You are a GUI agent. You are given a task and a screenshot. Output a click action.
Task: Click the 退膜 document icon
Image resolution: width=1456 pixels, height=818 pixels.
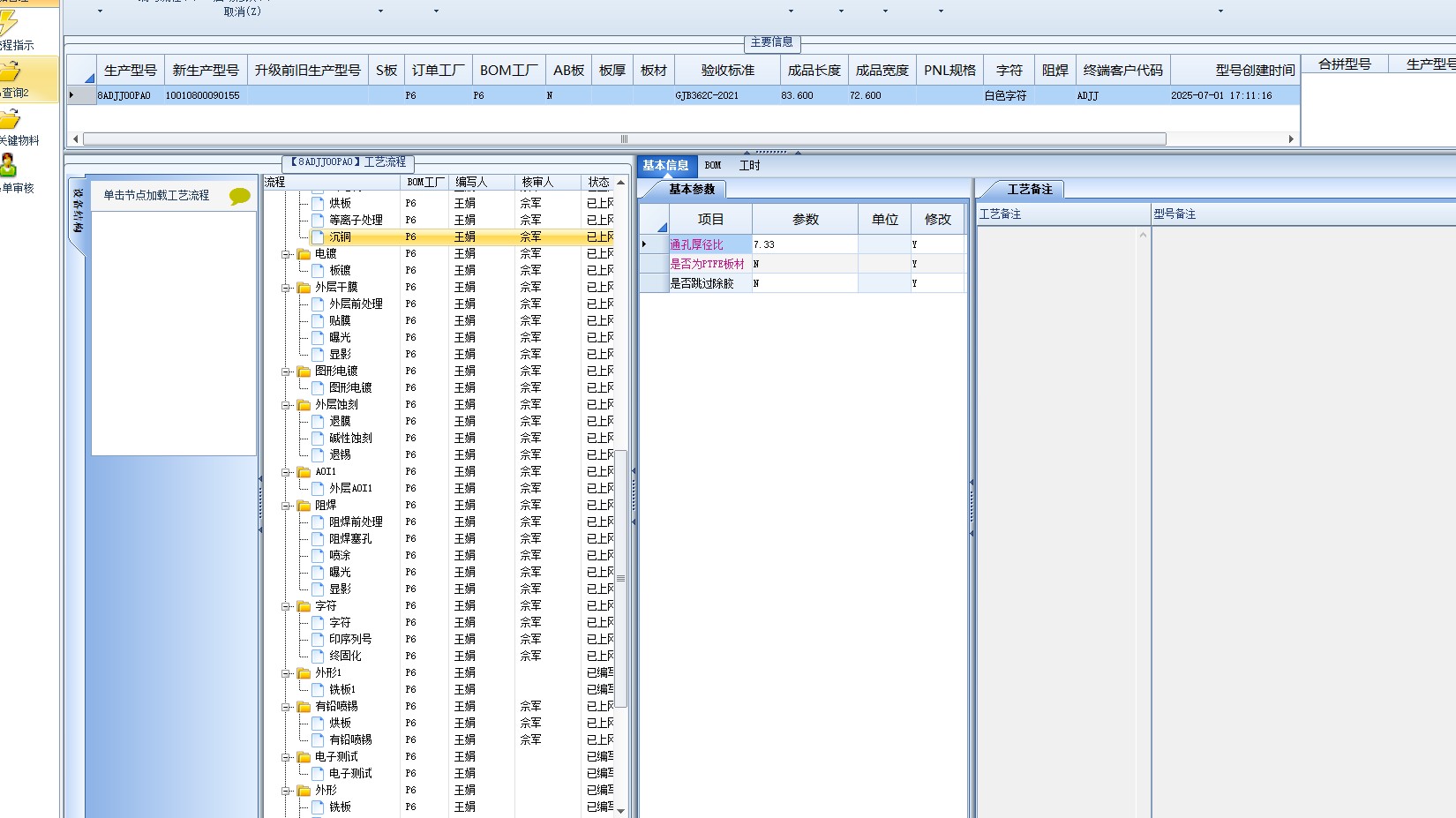coord(318,421)
